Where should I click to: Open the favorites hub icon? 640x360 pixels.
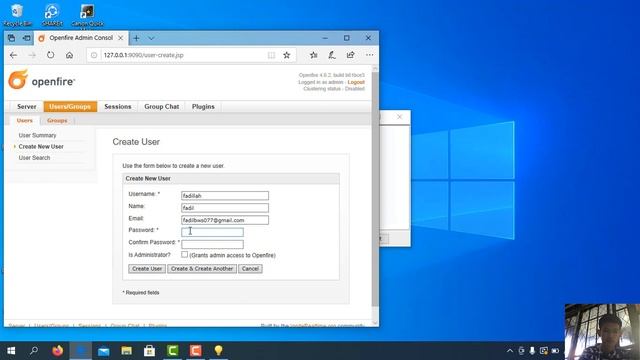coord(313,55)
